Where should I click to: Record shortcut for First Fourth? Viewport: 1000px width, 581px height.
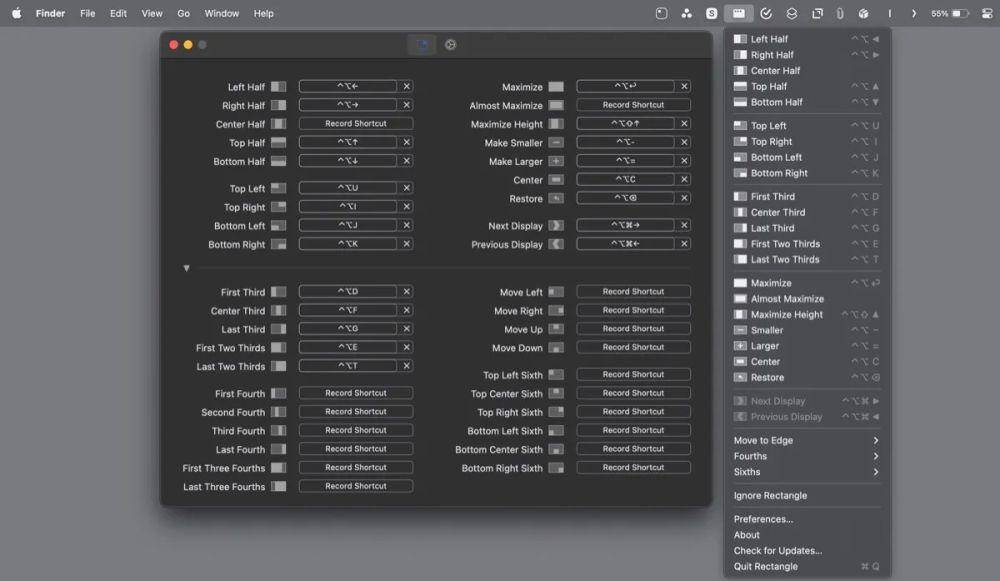click(x=356, y=393)
